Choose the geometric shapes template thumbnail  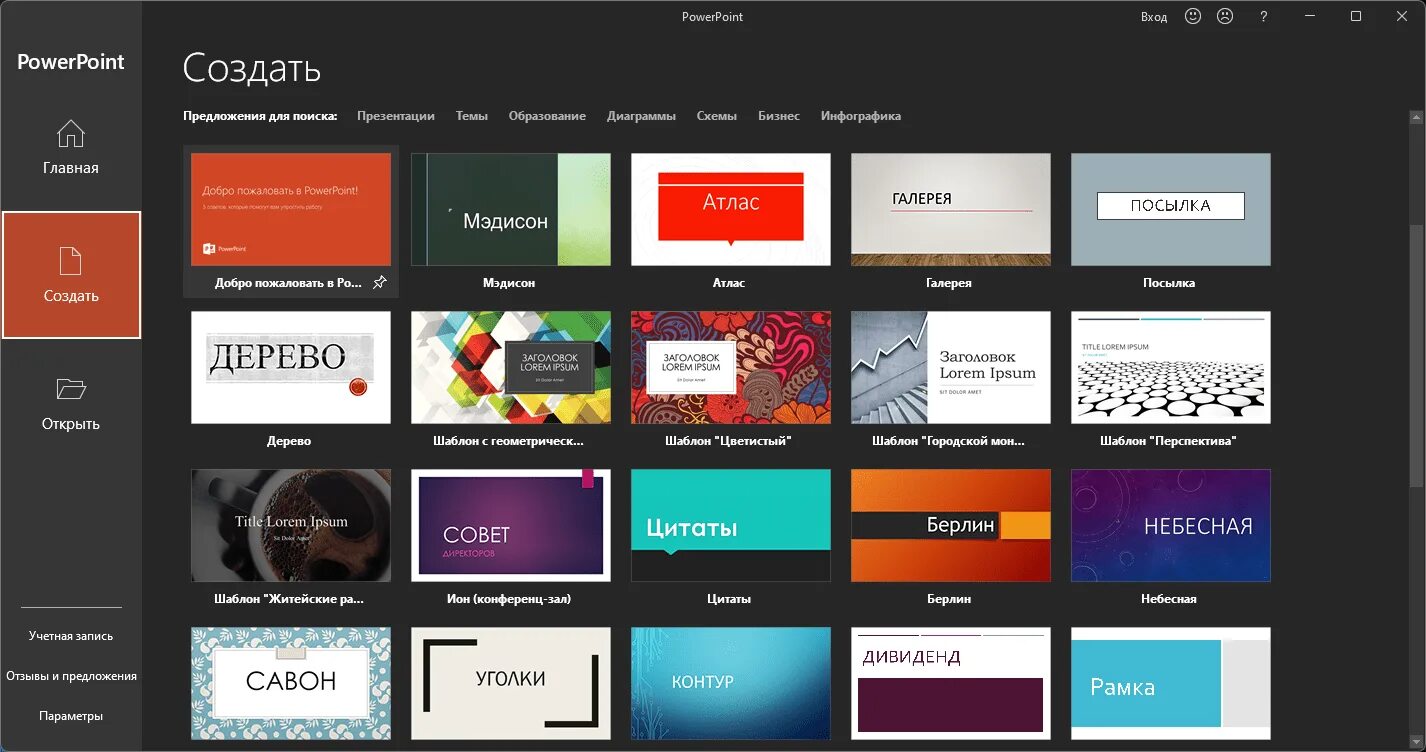tap(511, 367)
